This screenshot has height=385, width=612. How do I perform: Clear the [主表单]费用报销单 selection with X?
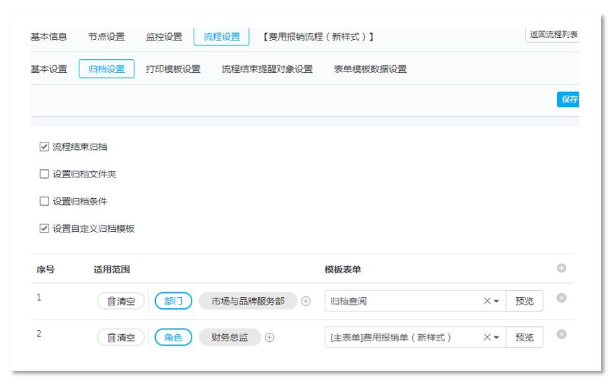click(x=487, y=337)
